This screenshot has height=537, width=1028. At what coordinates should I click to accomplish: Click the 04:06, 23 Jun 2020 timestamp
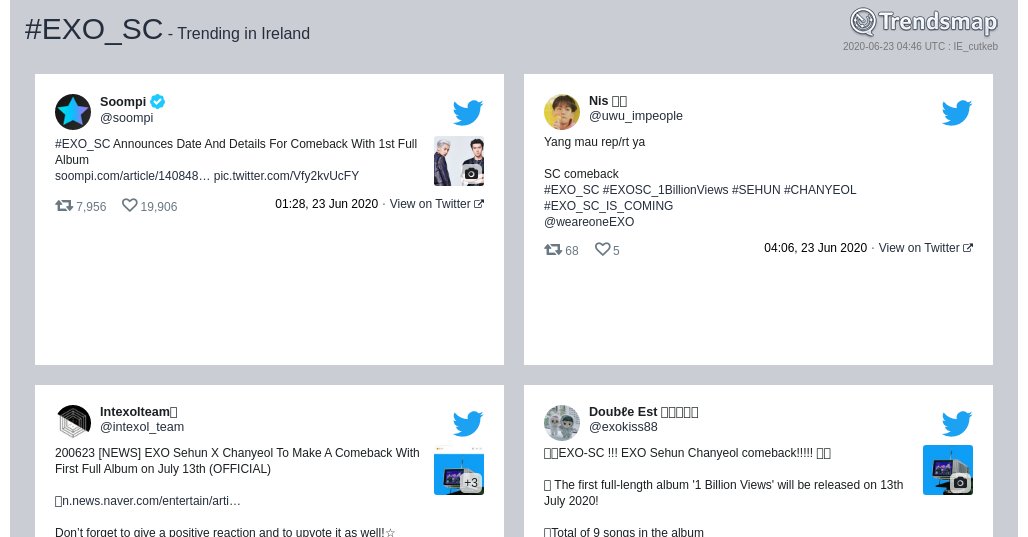click(x=816, y=248)
